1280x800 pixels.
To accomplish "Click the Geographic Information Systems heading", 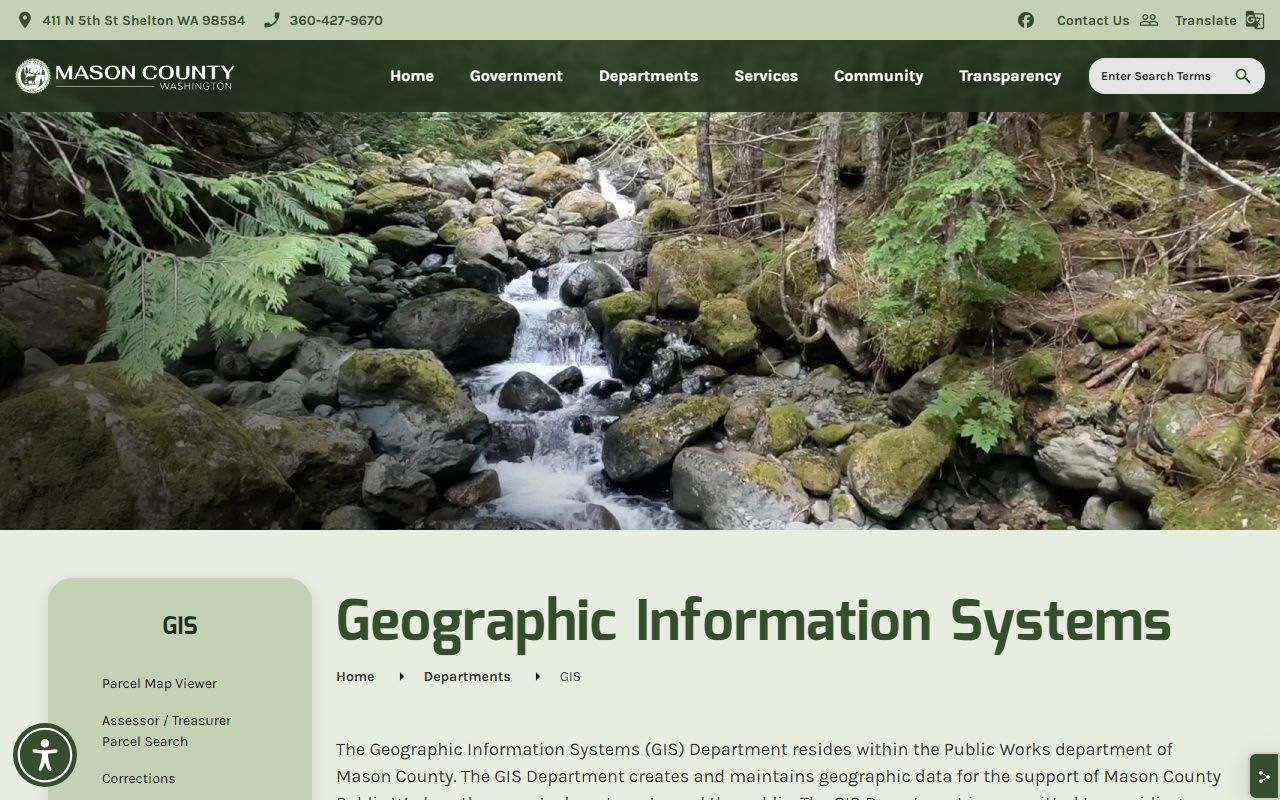I will click(x=753, y=622).
